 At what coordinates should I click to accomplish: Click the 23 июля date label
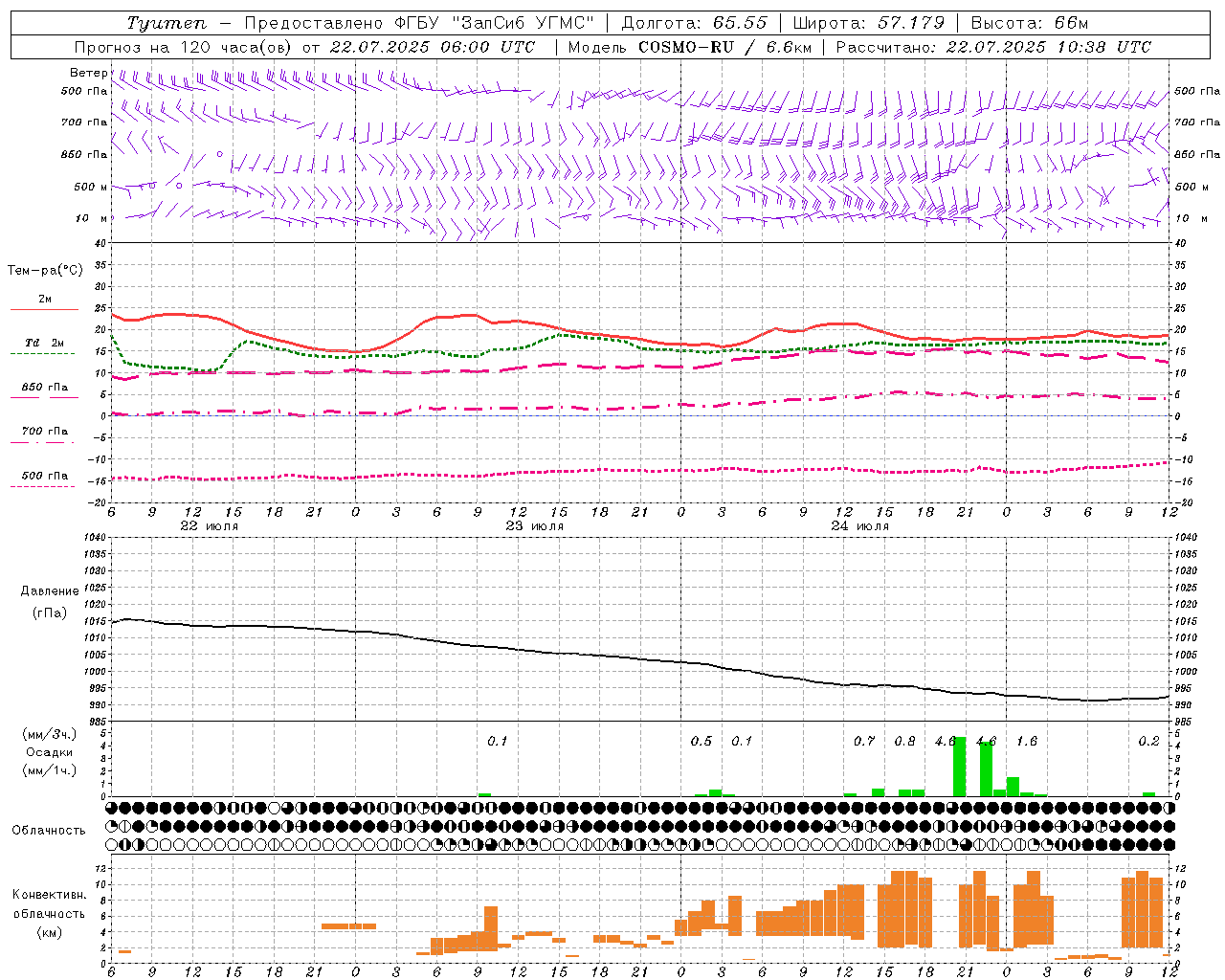pos(534,526)
